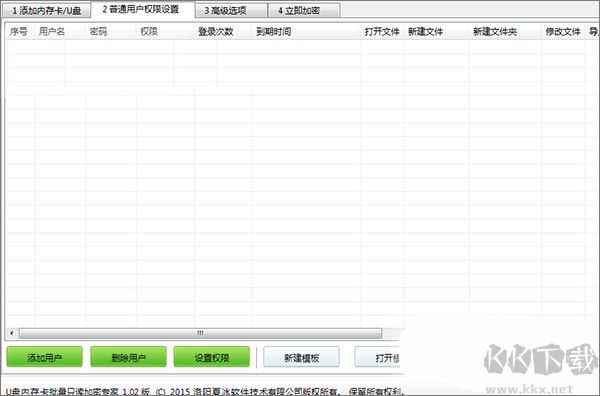Click the 删除用户 green button
The image size is (600, 396).
click(x=128, y=357)
